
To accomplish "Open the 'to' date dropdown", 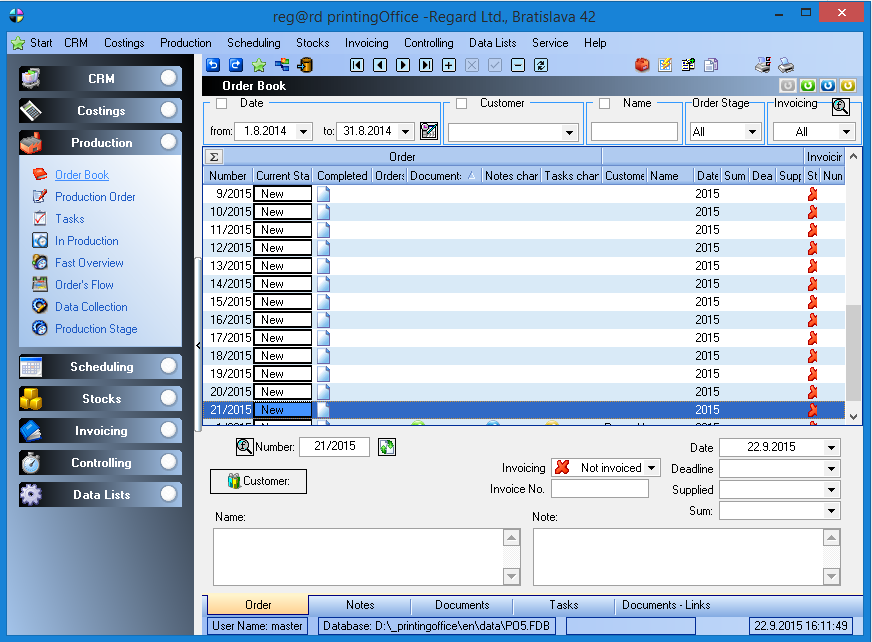I will [x=406, y=131].
